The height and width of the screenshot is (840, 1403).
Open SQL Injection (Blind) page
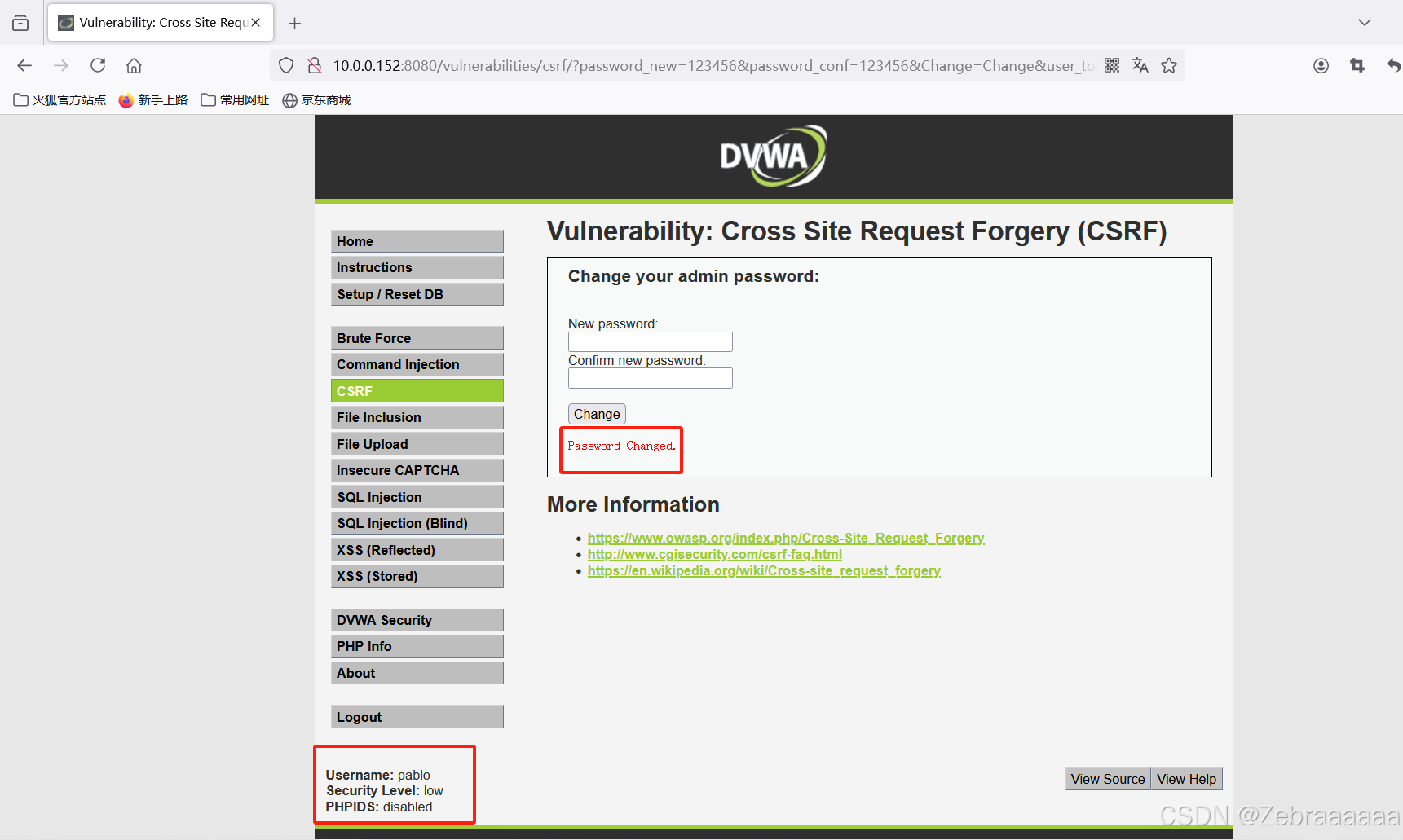417,523
